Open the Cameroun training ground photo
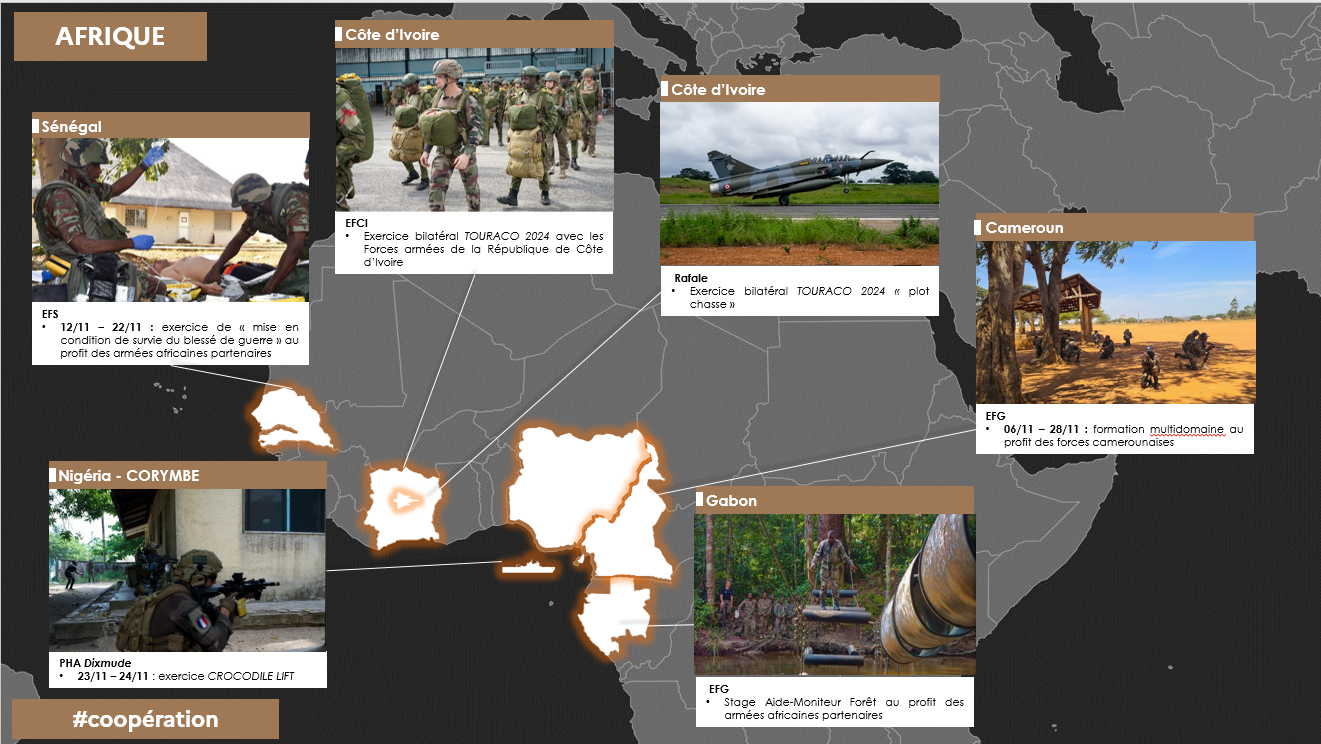1321x744 pixels. click(x=1115, y=322)
